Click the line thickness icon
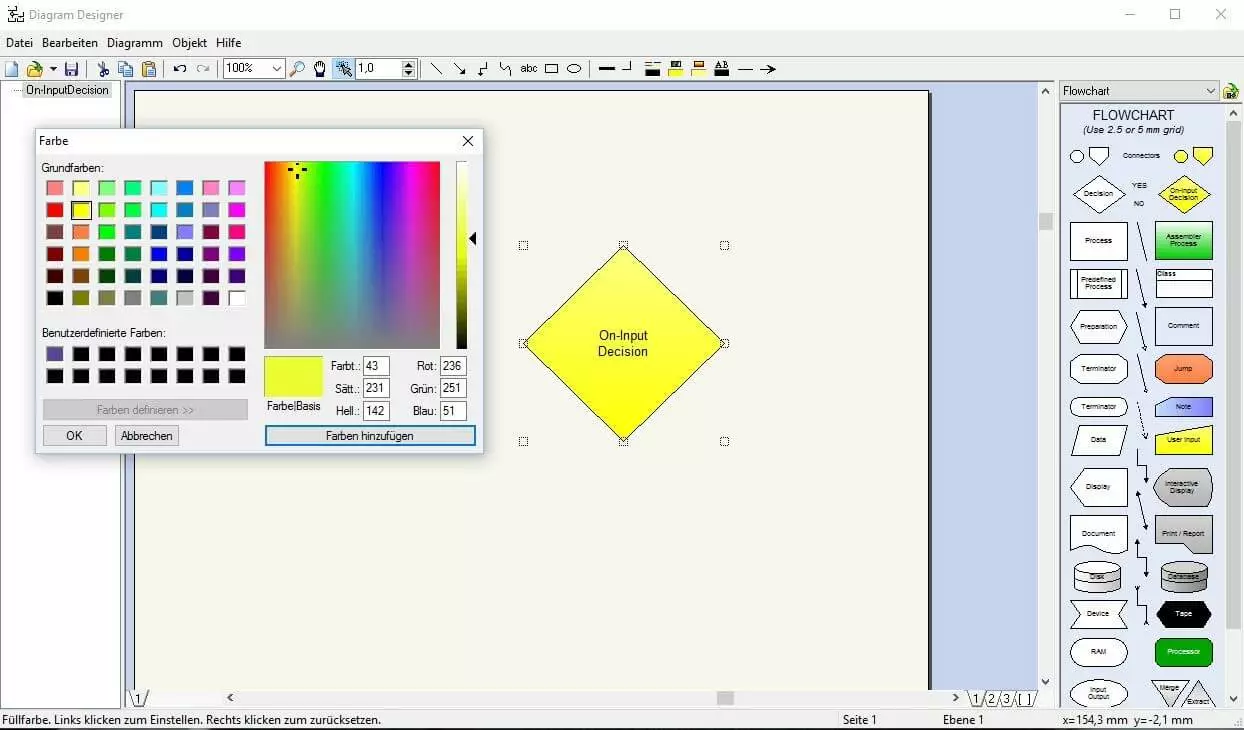 [607, 69]
